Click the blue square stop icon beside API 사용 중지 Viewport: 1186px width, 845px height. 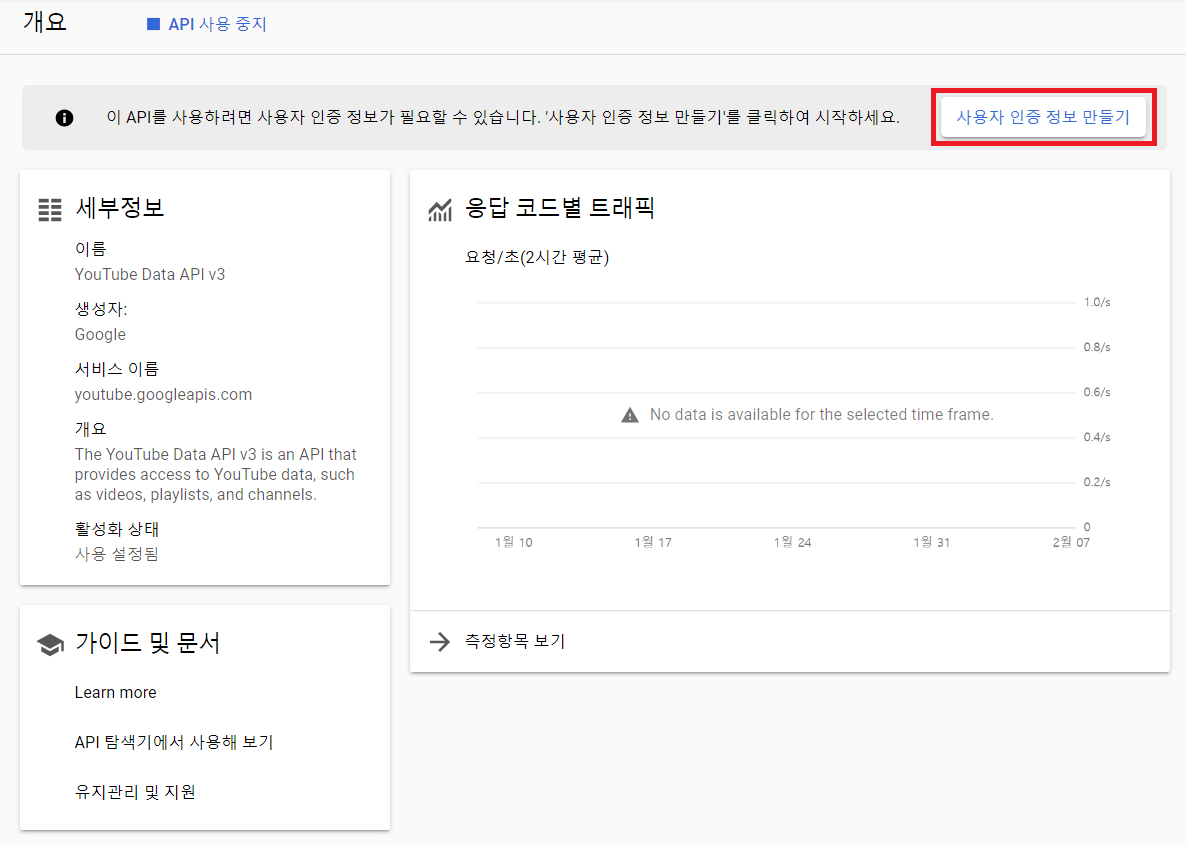click(153, 24)
